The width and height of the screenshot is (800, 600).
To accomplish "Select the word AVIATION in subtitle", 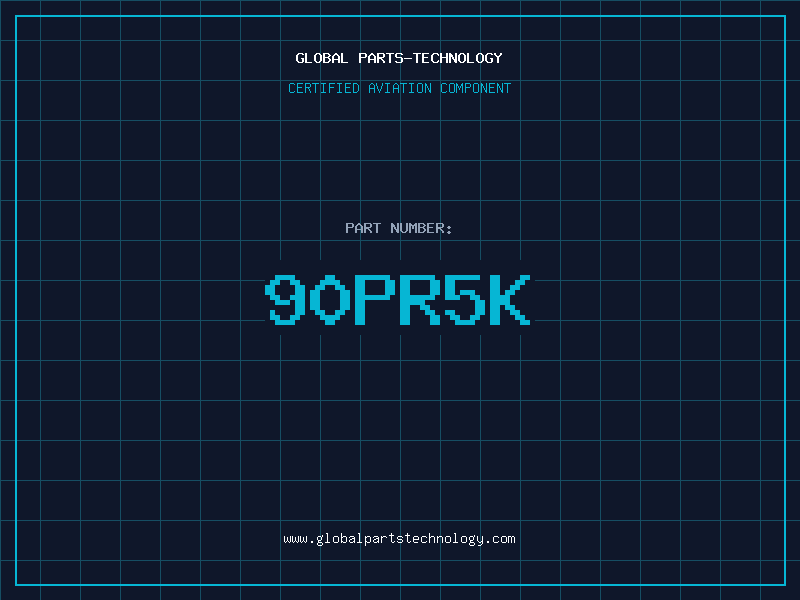I will pyautogui.click(x=400, y=88).
